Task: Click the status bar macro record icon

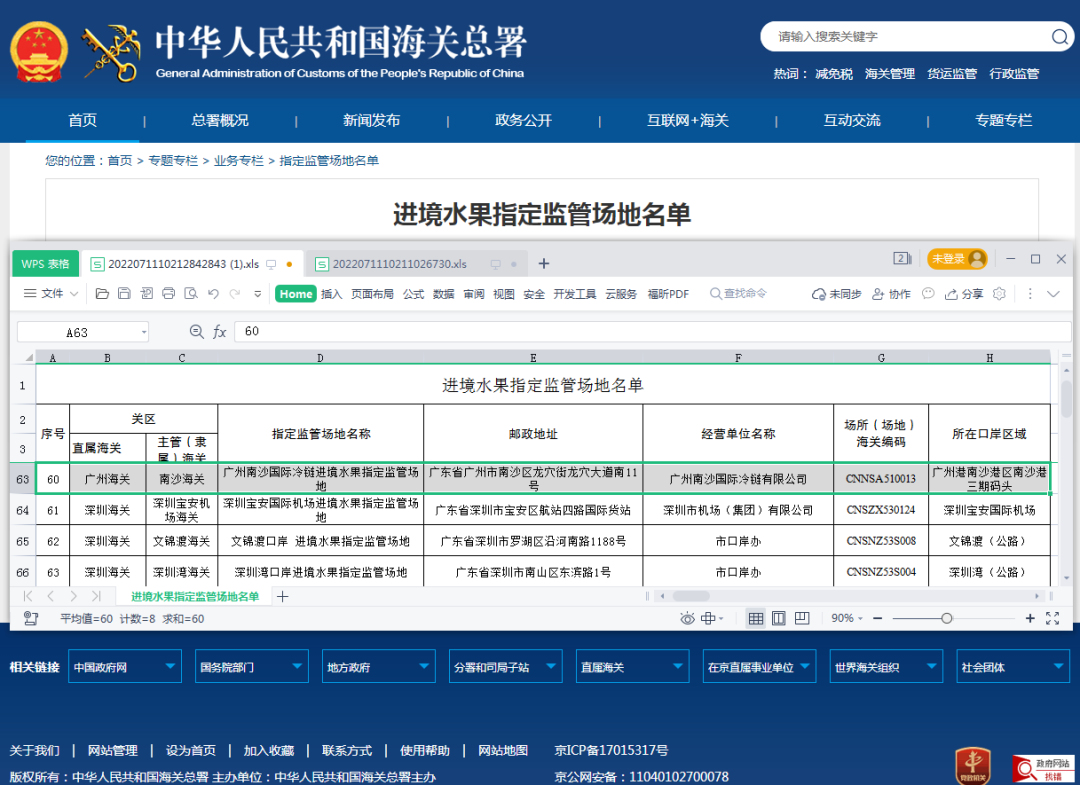Action: coord(30,618)
